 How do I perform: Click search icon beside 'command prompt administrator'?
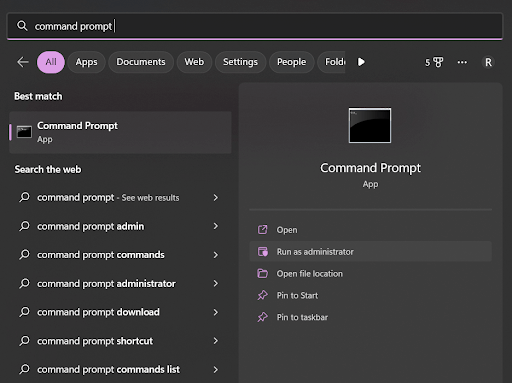[x=24, y=283]
